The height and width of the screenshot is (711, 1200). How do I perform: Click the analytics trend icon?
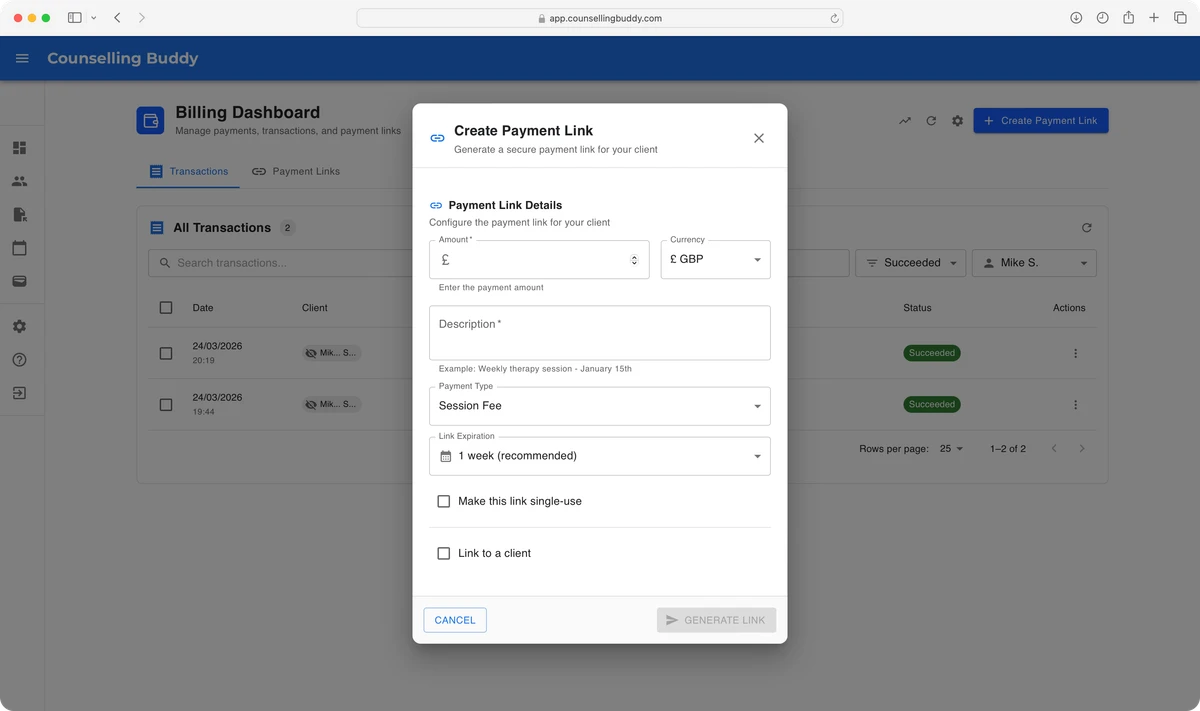[x=905, y=121]
